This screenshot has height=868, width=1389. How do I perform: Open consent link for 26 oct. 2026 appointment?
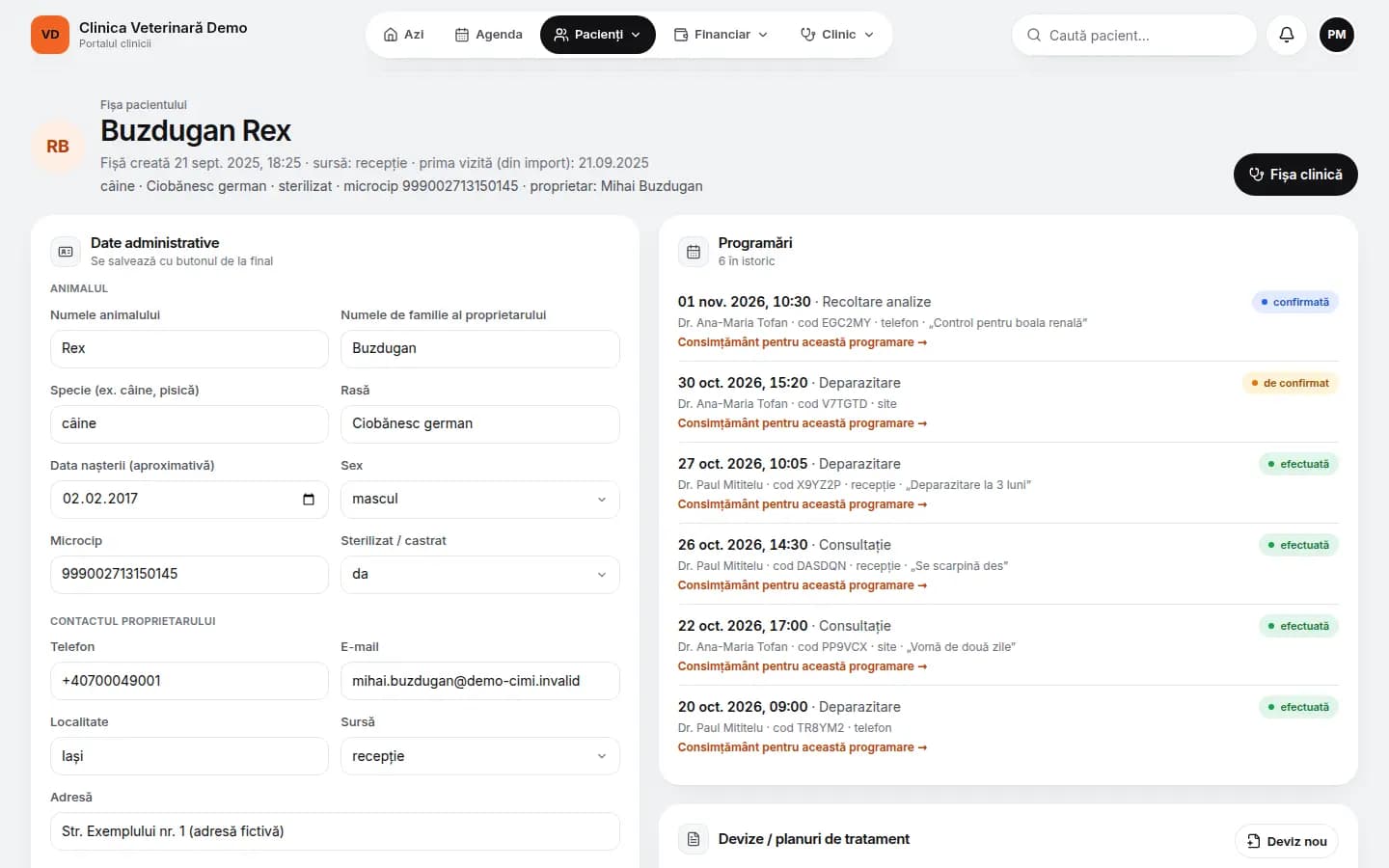[802, 585]
